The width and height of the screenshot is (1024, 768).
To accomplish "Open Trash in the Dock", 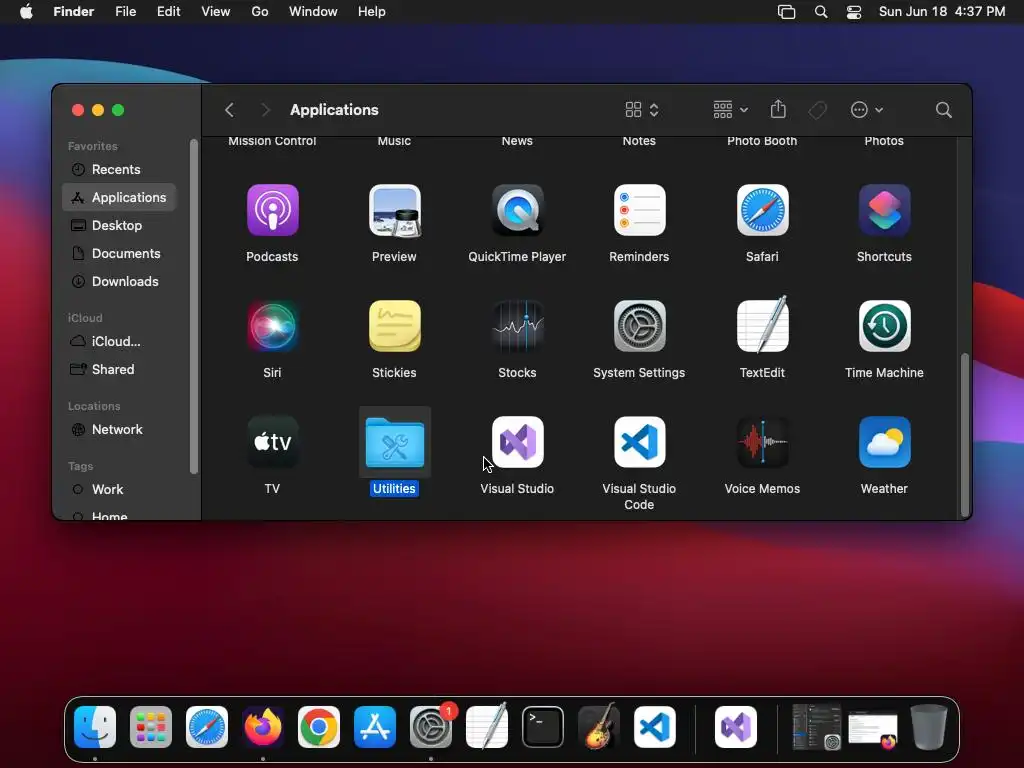I will (x=929, y=727).
